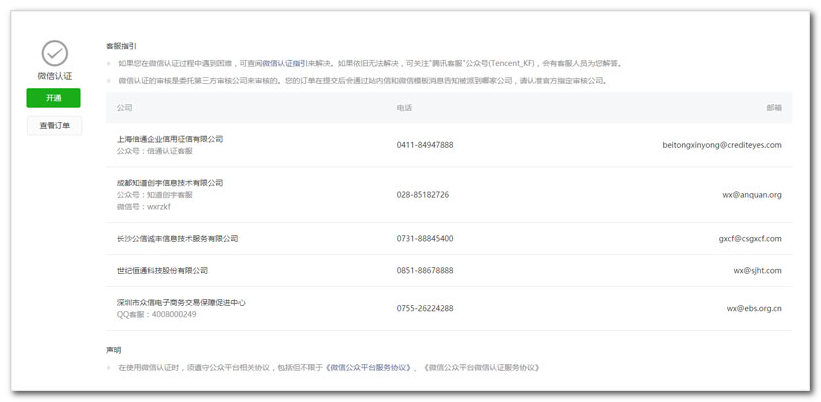Click the phone number 0731-88845400
The width and height of the screenshot is (821, 402).
(424, 239)
